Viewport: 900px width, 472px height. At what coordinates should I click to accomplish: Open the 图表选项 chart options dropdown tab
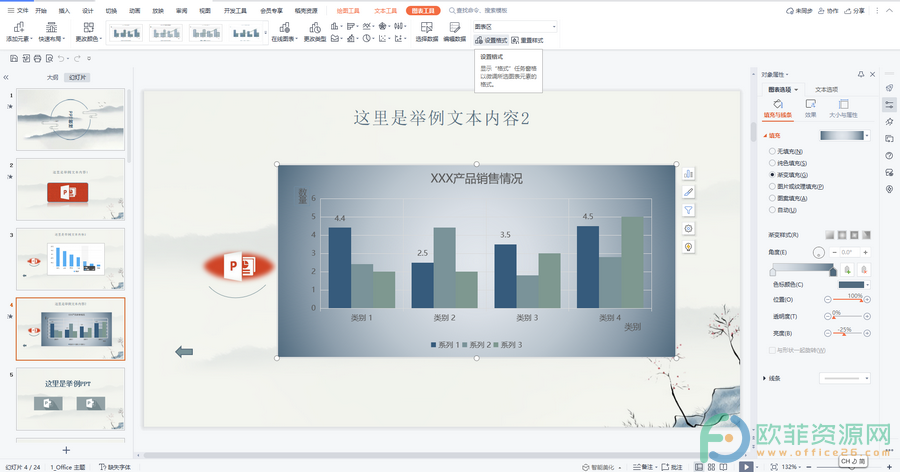[x=783, y=90]
